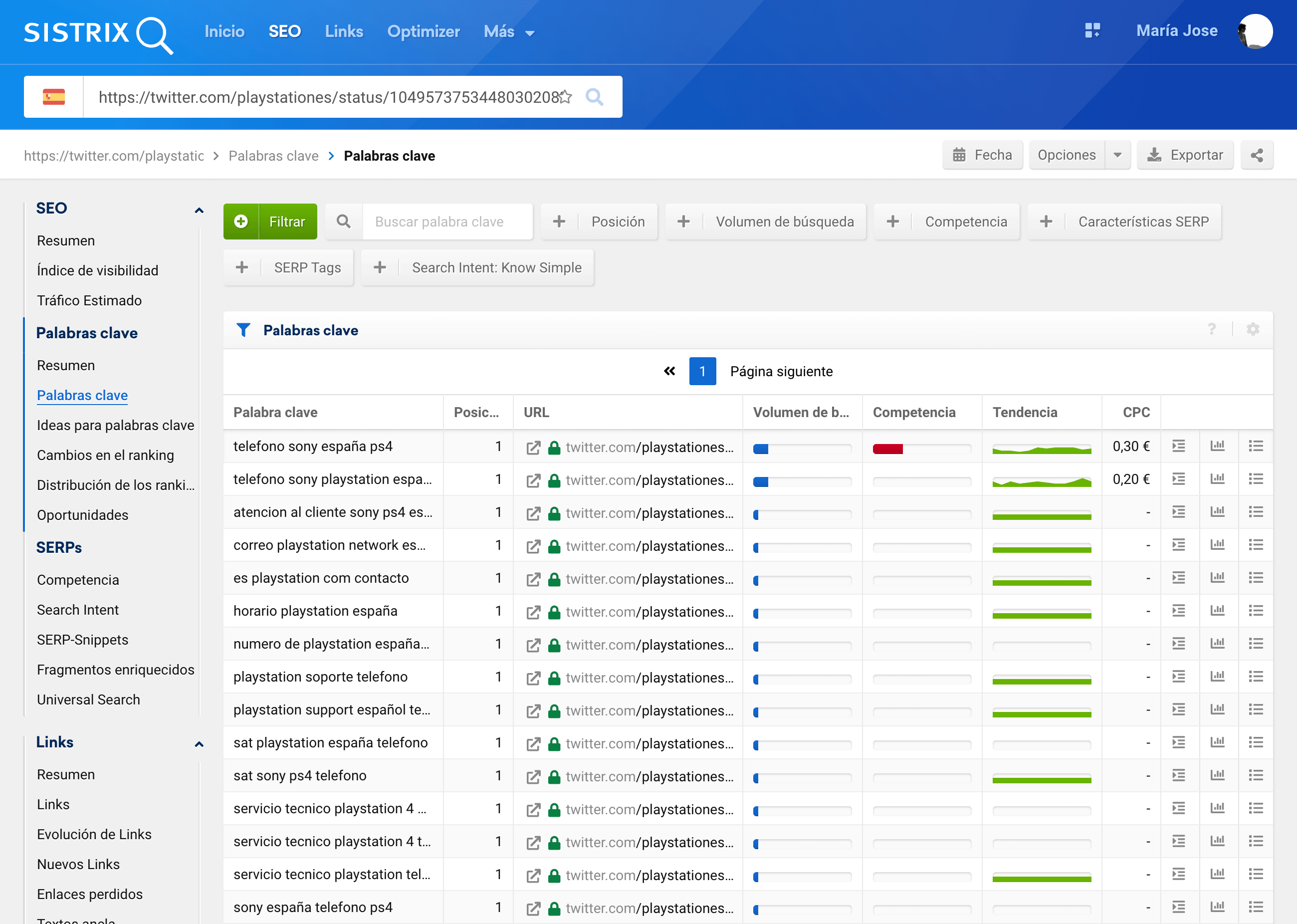Click the apps grid icon in header

coord(1092,31)
